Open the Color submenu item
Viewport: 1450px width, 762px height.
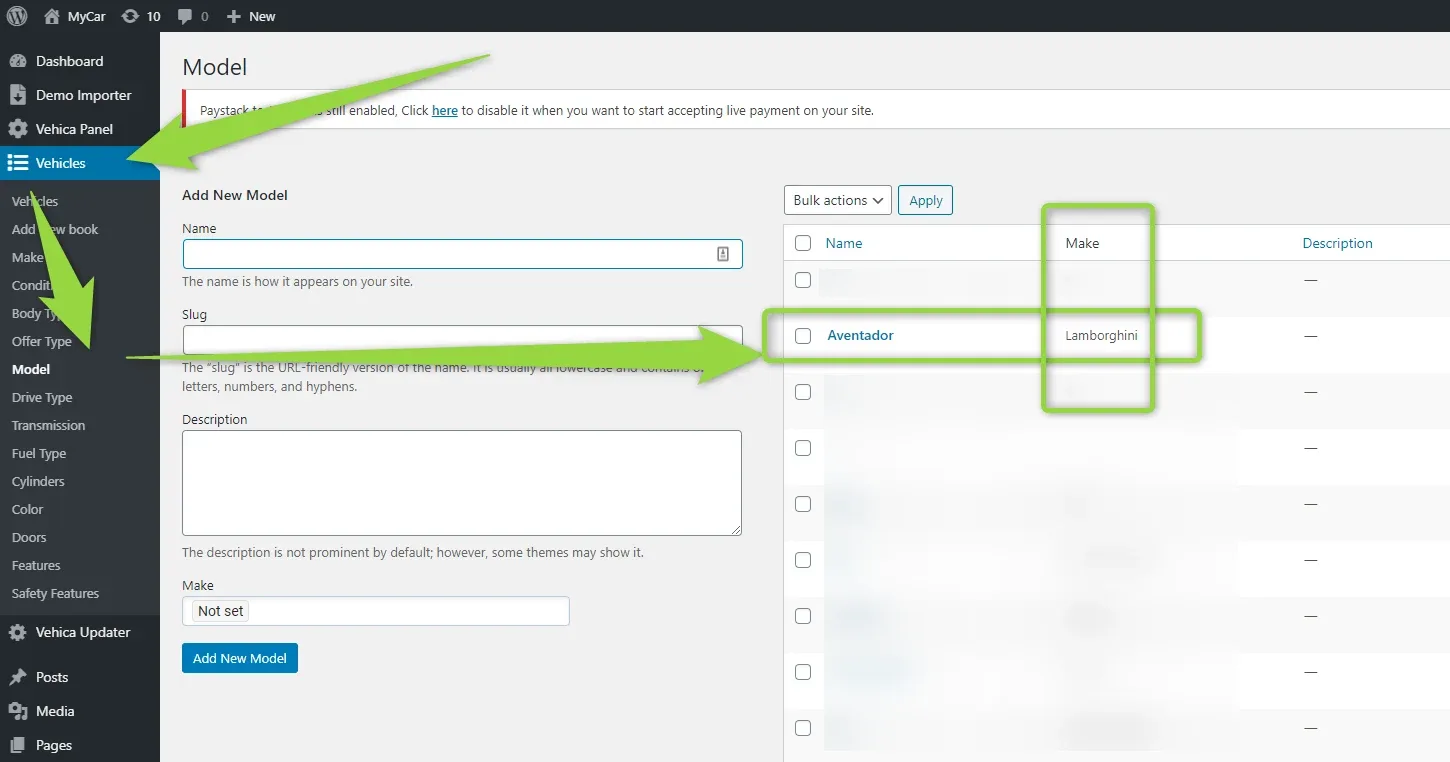(27, 509)
